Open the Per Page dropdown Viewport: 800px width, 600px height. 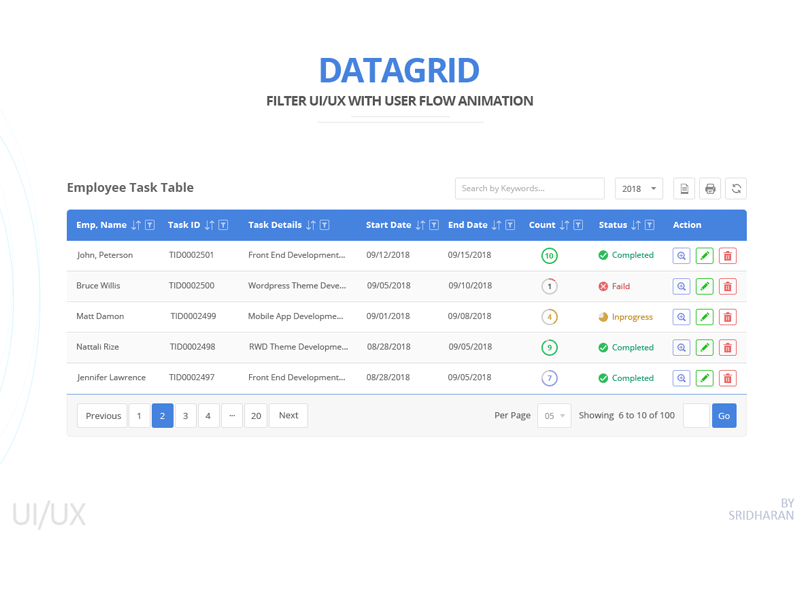pos(554,415)
